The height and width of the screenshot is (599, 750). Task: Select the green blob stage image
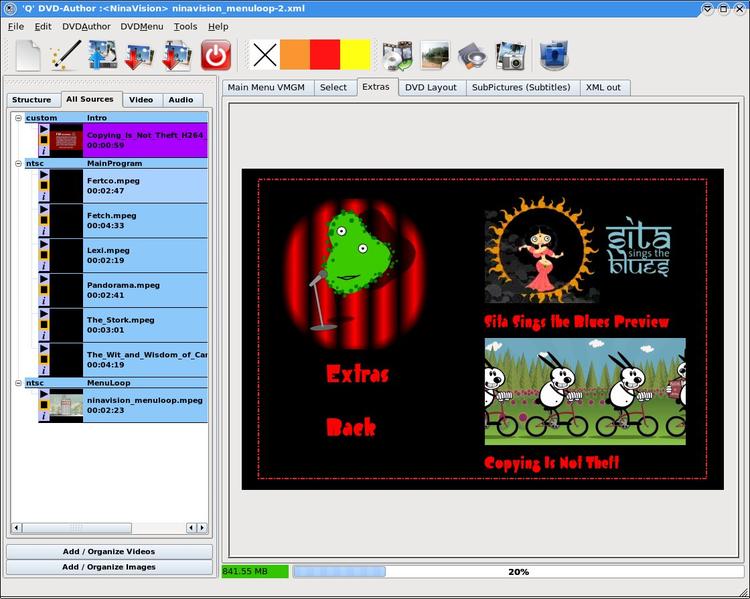(353, 274)
